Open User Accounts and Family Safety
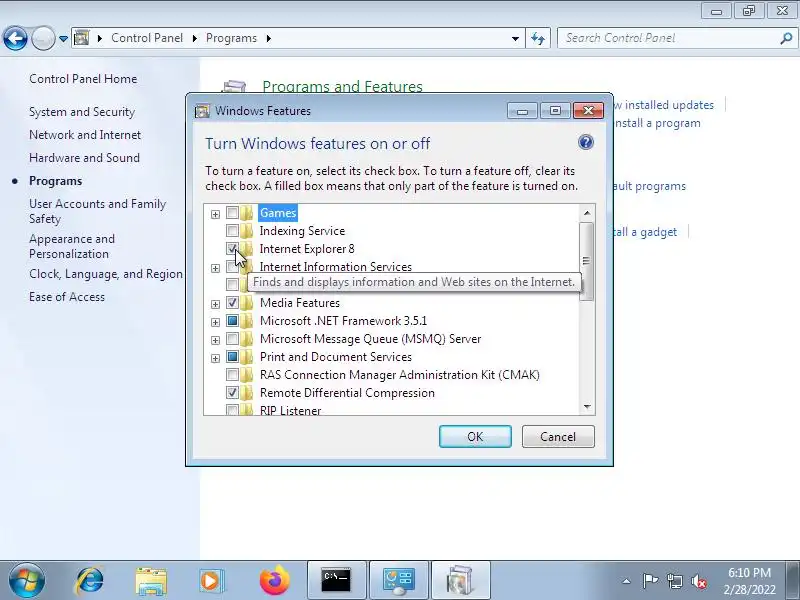This screenshot has width=800, height=600. pos(98,211)
